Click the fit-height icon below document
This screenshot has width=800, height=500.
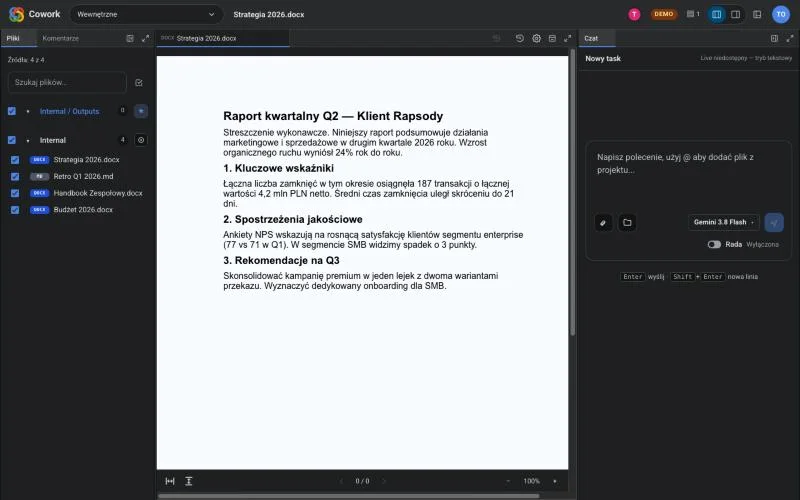189,481
